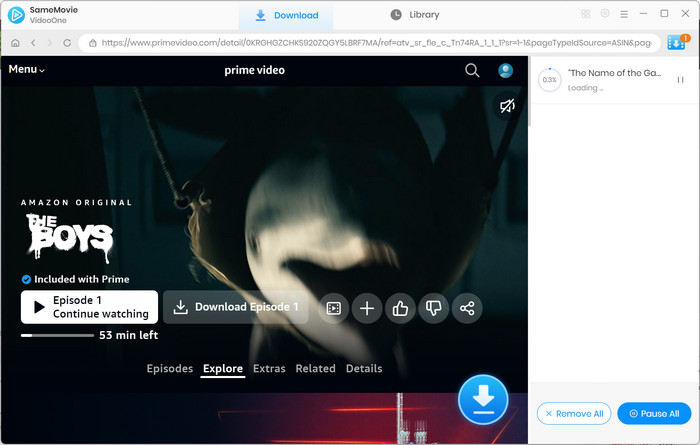Image resolution: width=700 pixels, height=445 pixels.
Task: Navigate back with the back arrow
Action: tap(33, 43)
